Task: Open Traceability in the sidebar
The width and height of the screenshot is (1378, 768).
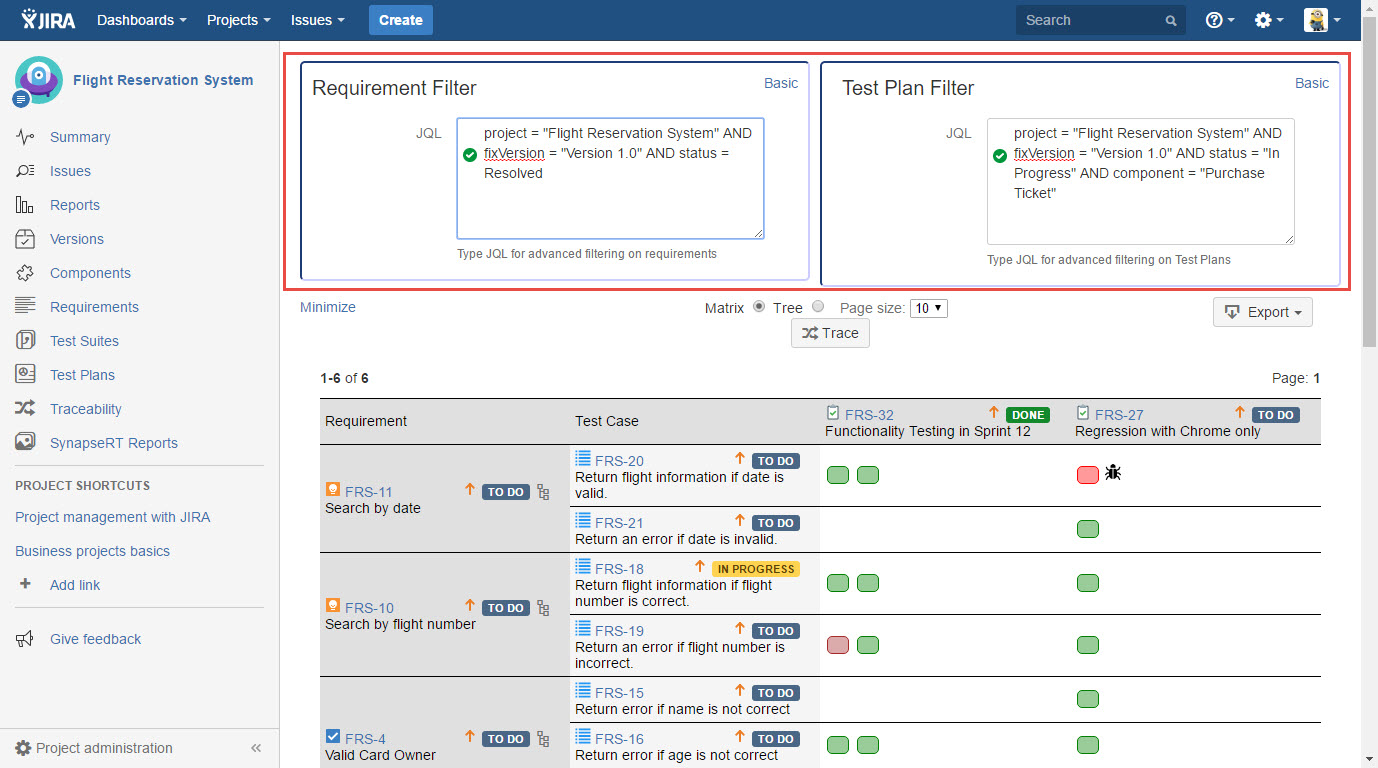Action: (86, 409)
